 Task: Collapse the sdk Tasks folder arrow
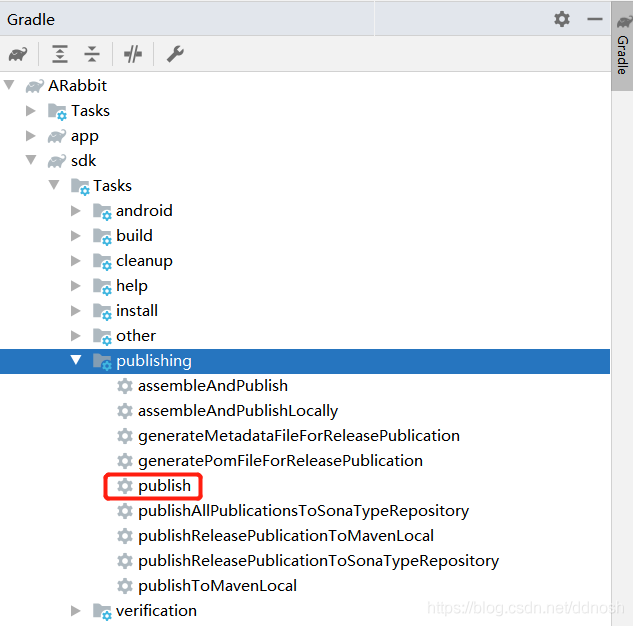click(54, 185)
